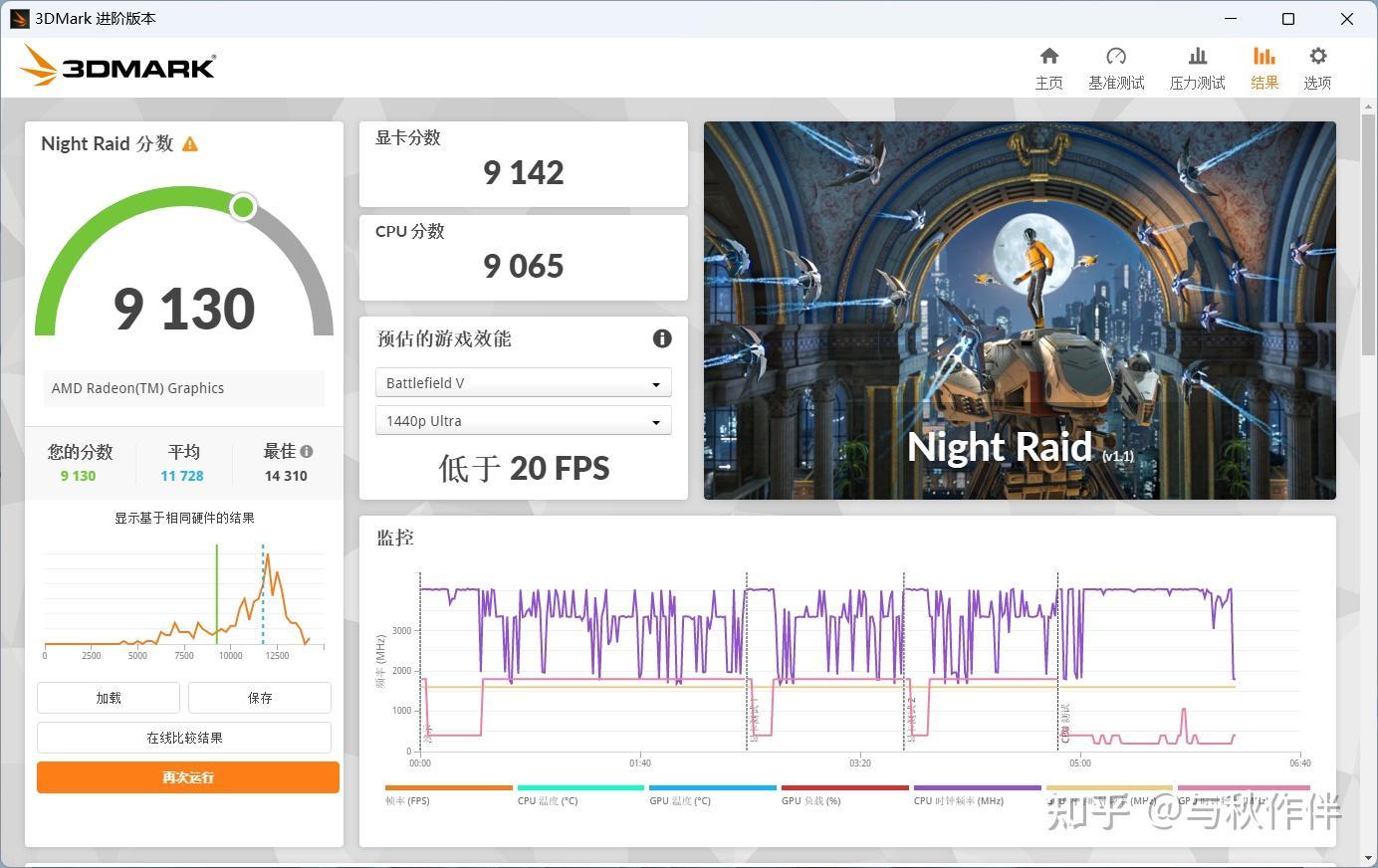This screenshot has height=868, width=1378.
Task: Toggle the CPU 温度 (°C) legend series
Action: click(580, 795)
